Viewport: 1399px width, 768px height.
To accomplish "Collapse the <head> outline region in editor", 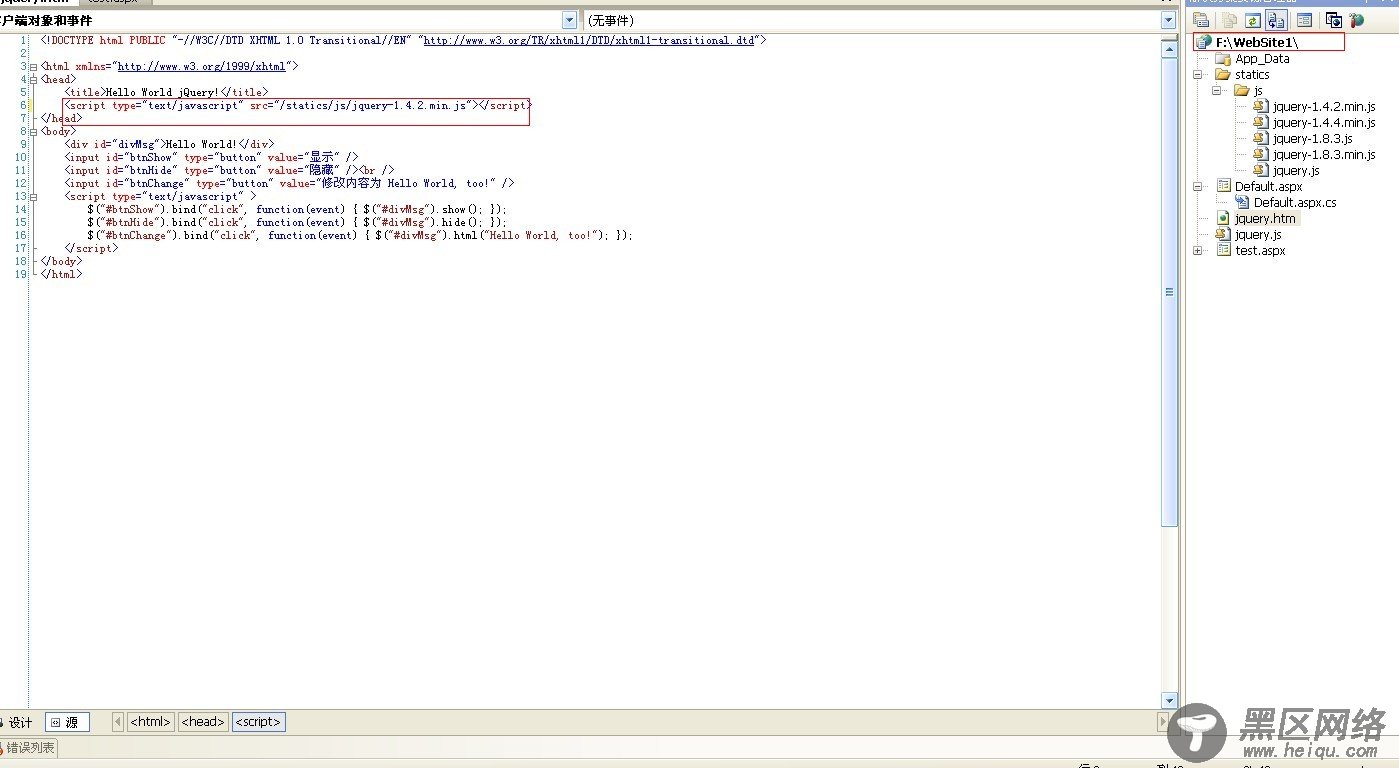I will pyautogui.click(x=35, y=79).
